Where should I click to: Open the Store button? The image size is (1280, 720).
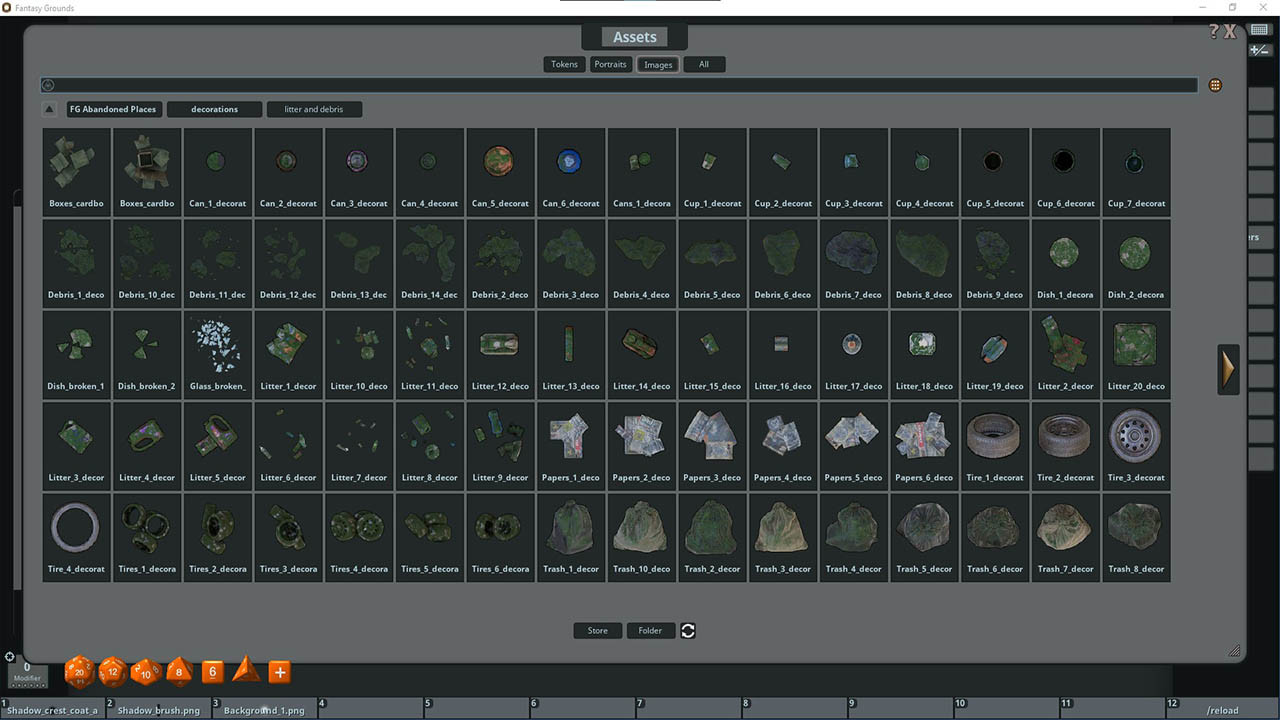pyautogui.click(x=597, y=630)
